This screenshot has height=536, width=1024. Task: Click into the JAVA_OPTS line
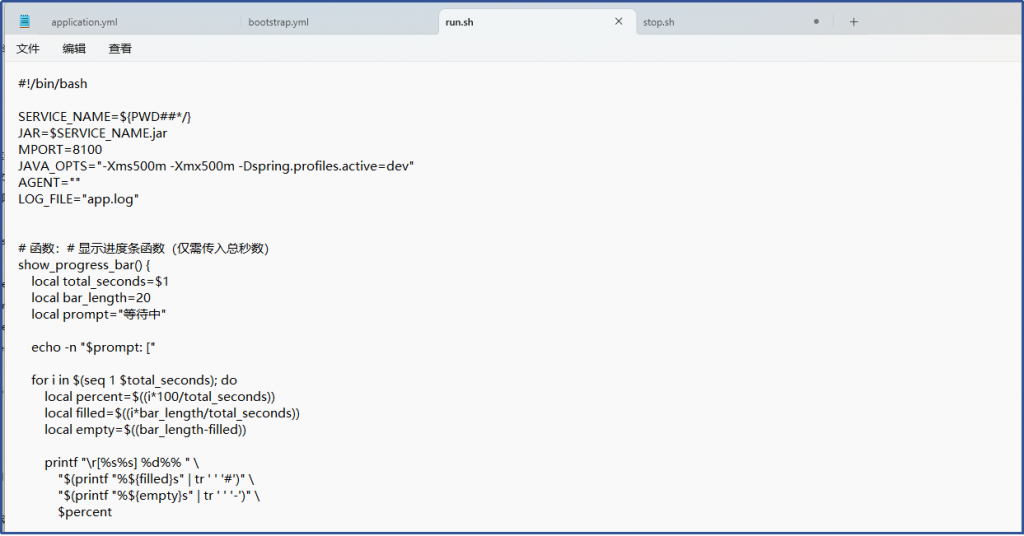(x=215, y=166)
